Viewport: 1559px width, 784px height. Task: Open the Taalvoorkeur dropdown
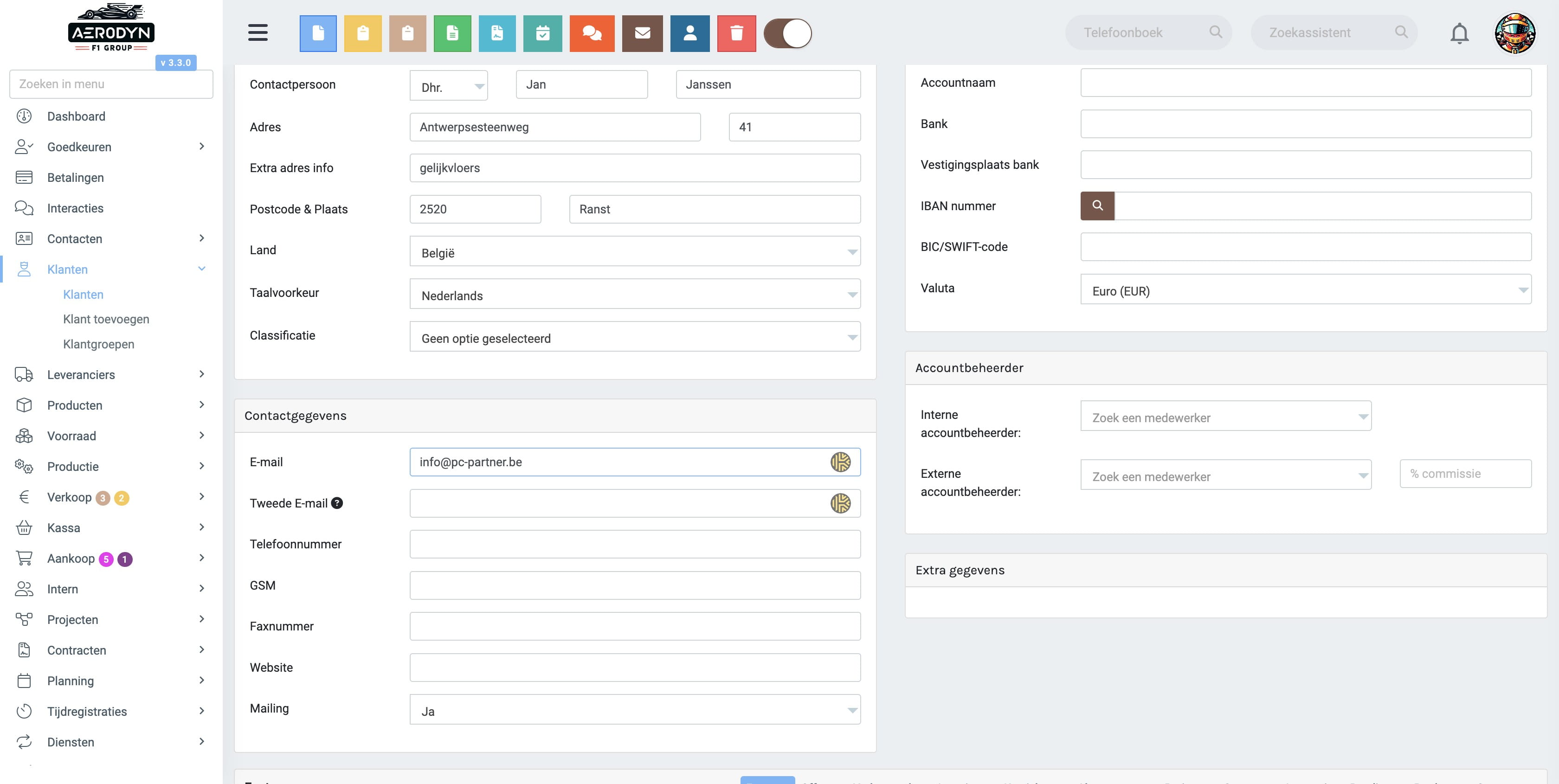636,294
